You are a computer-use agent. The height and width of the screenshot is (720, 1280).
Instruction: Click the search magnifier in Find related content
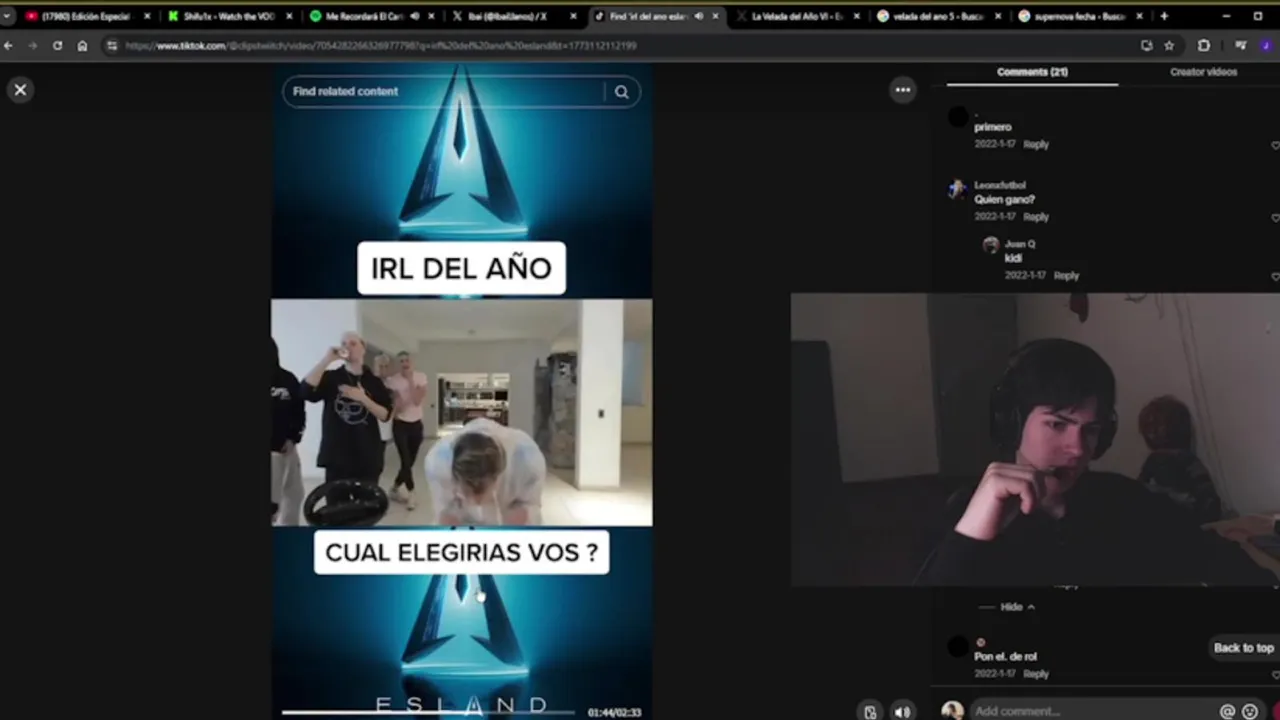point(621,92)
